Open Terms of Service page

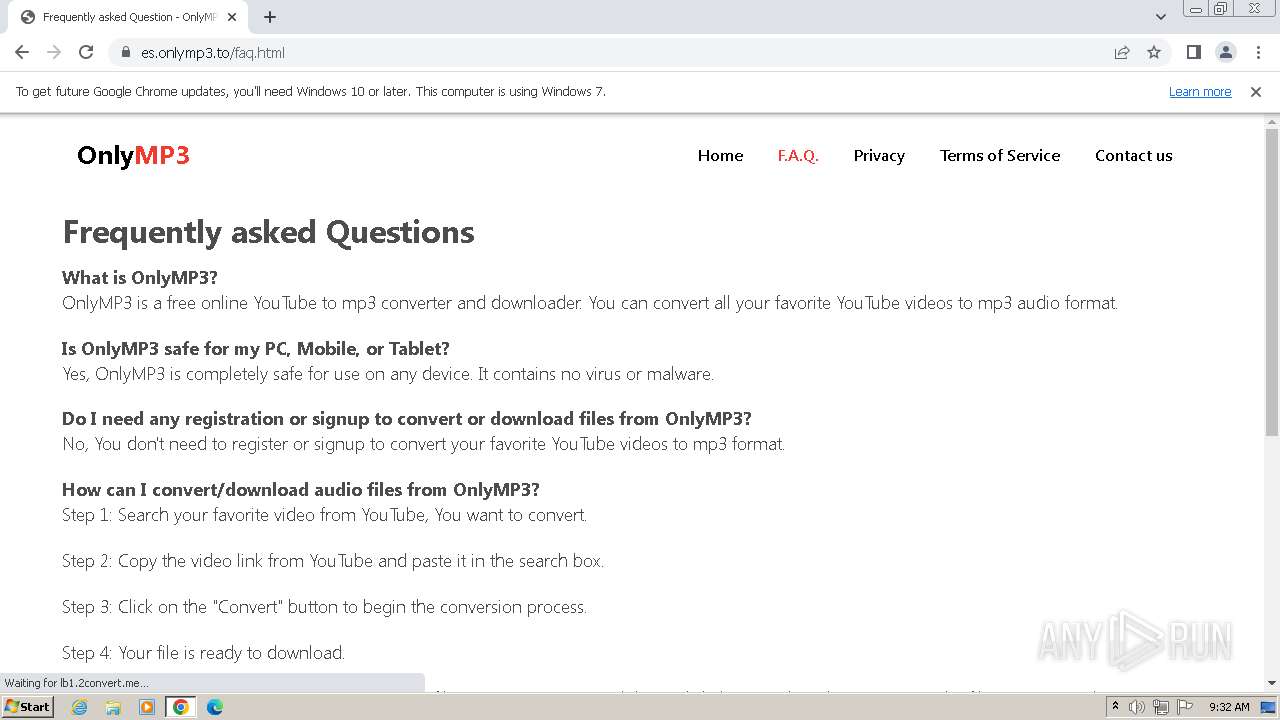(1000, 155)
